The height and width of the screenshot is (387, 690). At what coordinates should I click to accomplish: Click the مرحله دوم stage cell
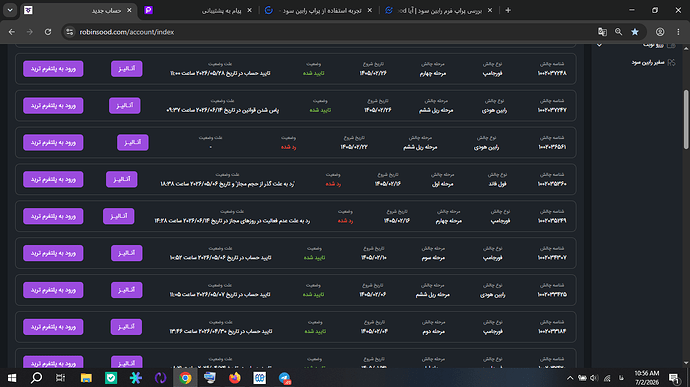pyautogui.click(x=433, y=331)
